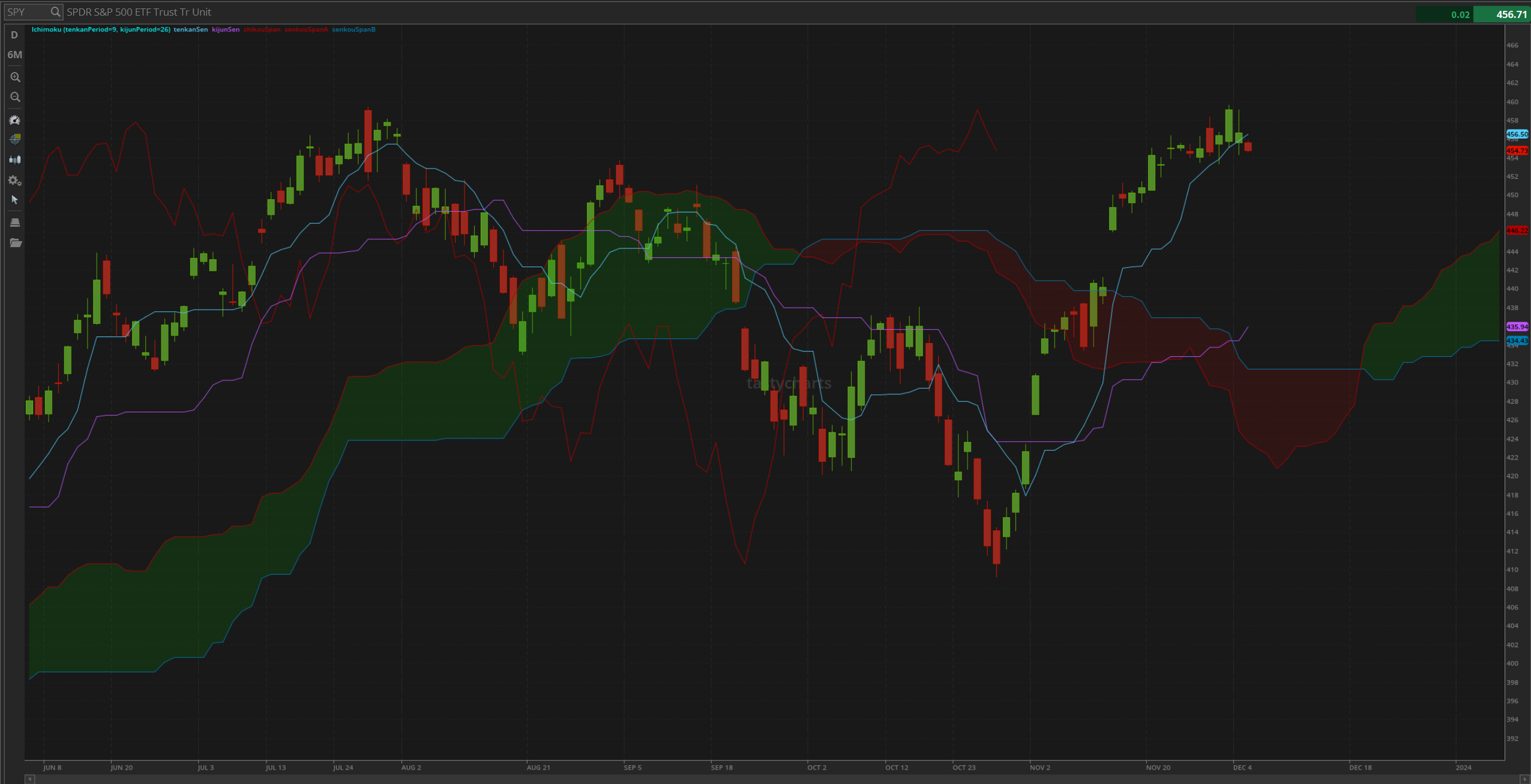Click the Ichimoku indicator label
This screenshot has width=1531, height=784.
[100, 29]
